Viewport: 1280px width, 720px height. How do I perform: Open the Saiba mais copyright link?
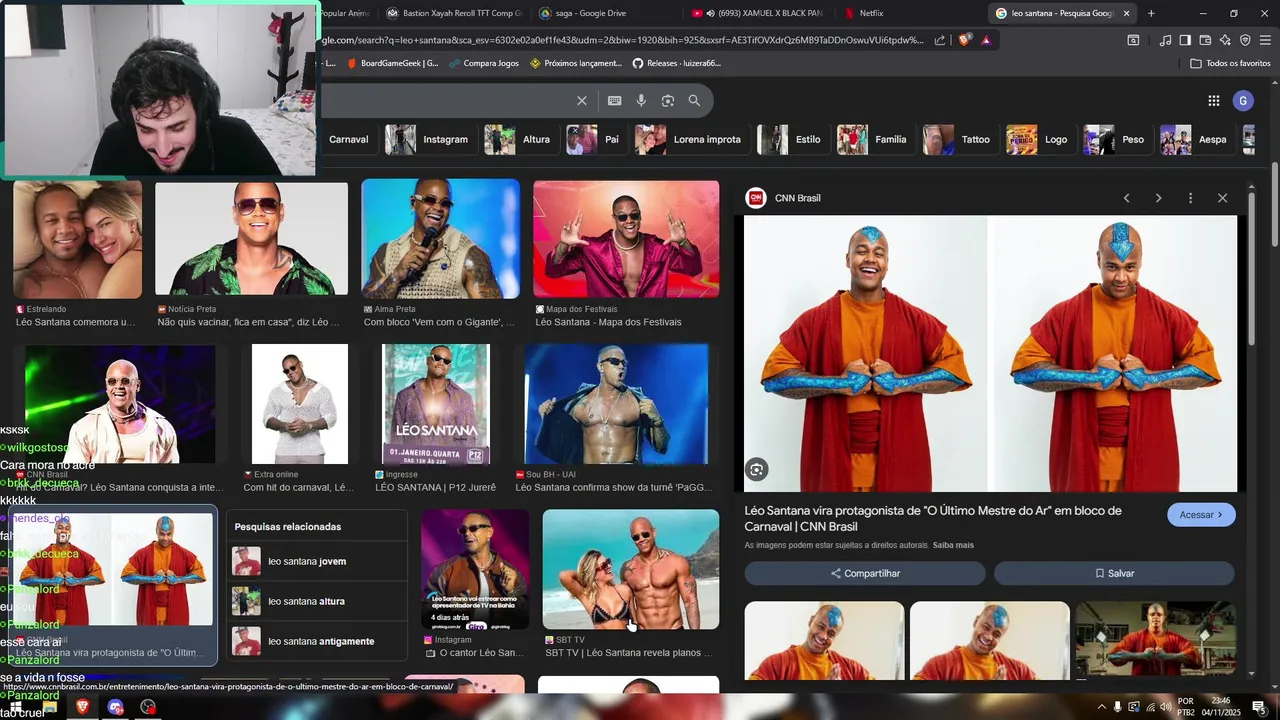[953, 545]
